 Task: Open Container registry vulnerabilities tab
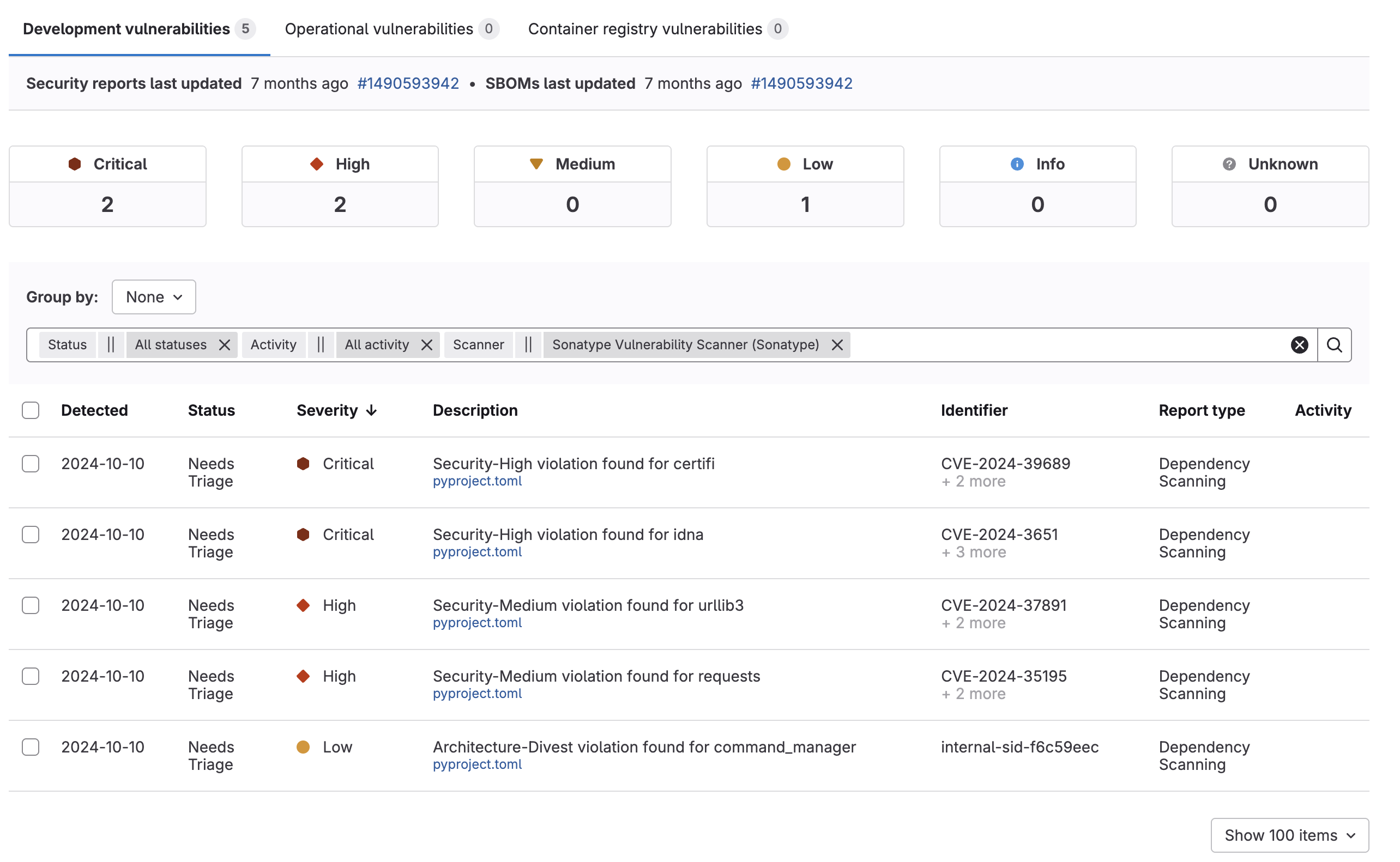click(x=657, y=28)
